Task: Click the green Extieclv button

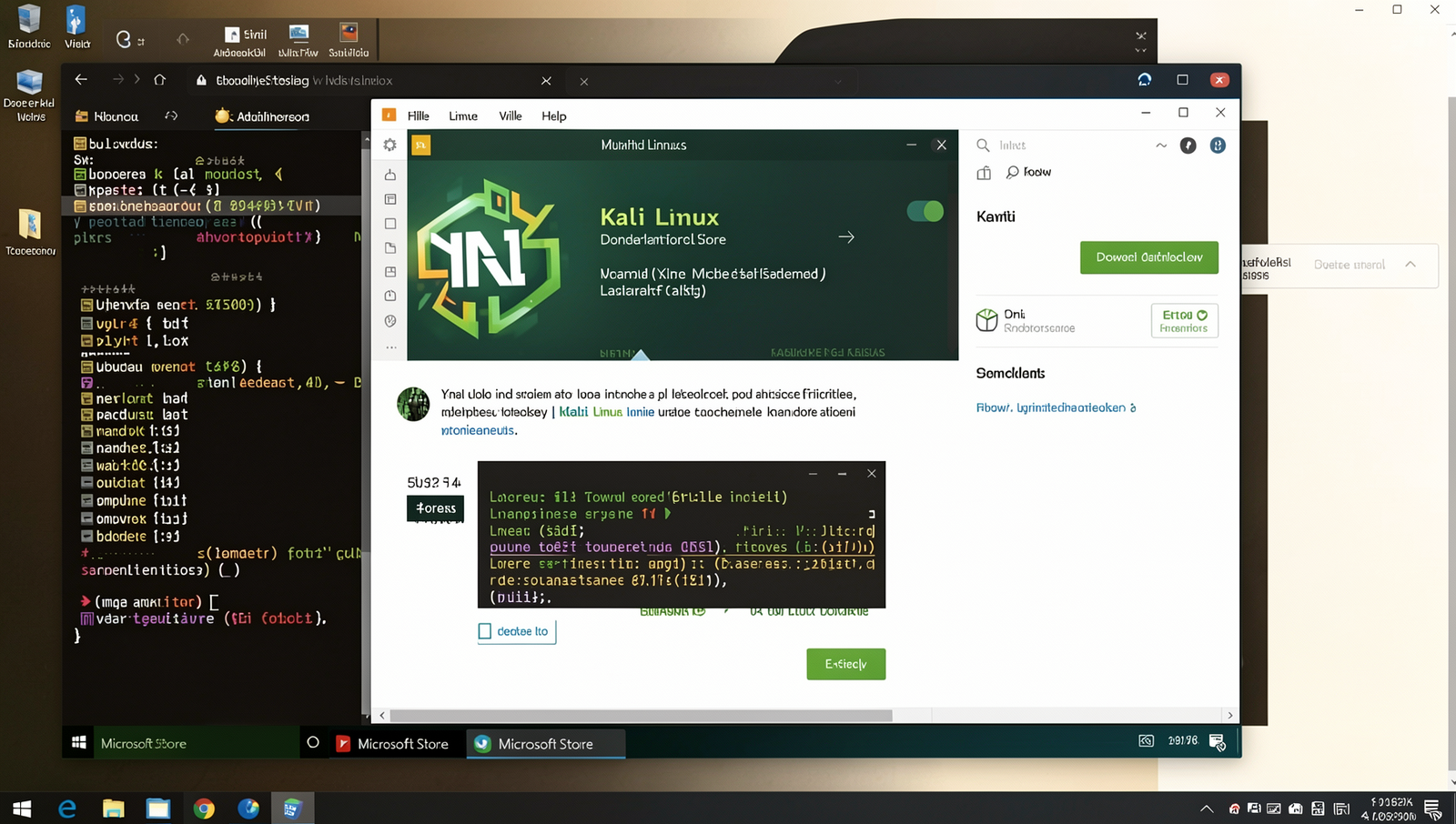Action: [845, 664]
